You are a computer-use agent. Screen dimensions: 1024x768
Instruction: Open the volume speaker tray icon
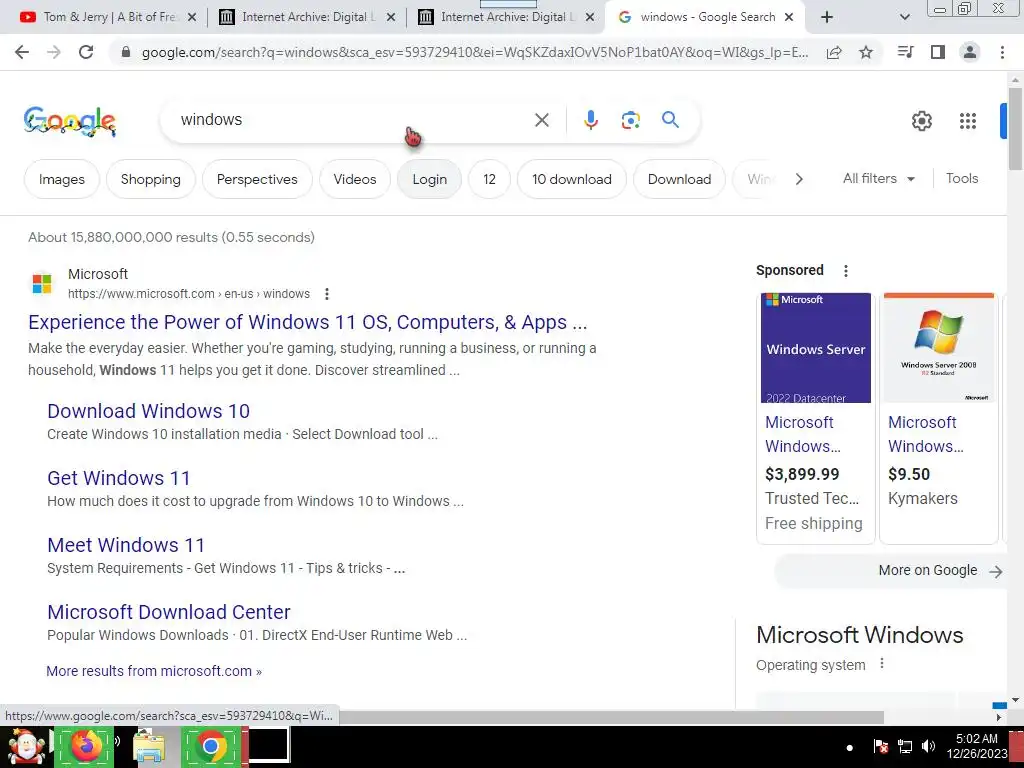point(928,746)
